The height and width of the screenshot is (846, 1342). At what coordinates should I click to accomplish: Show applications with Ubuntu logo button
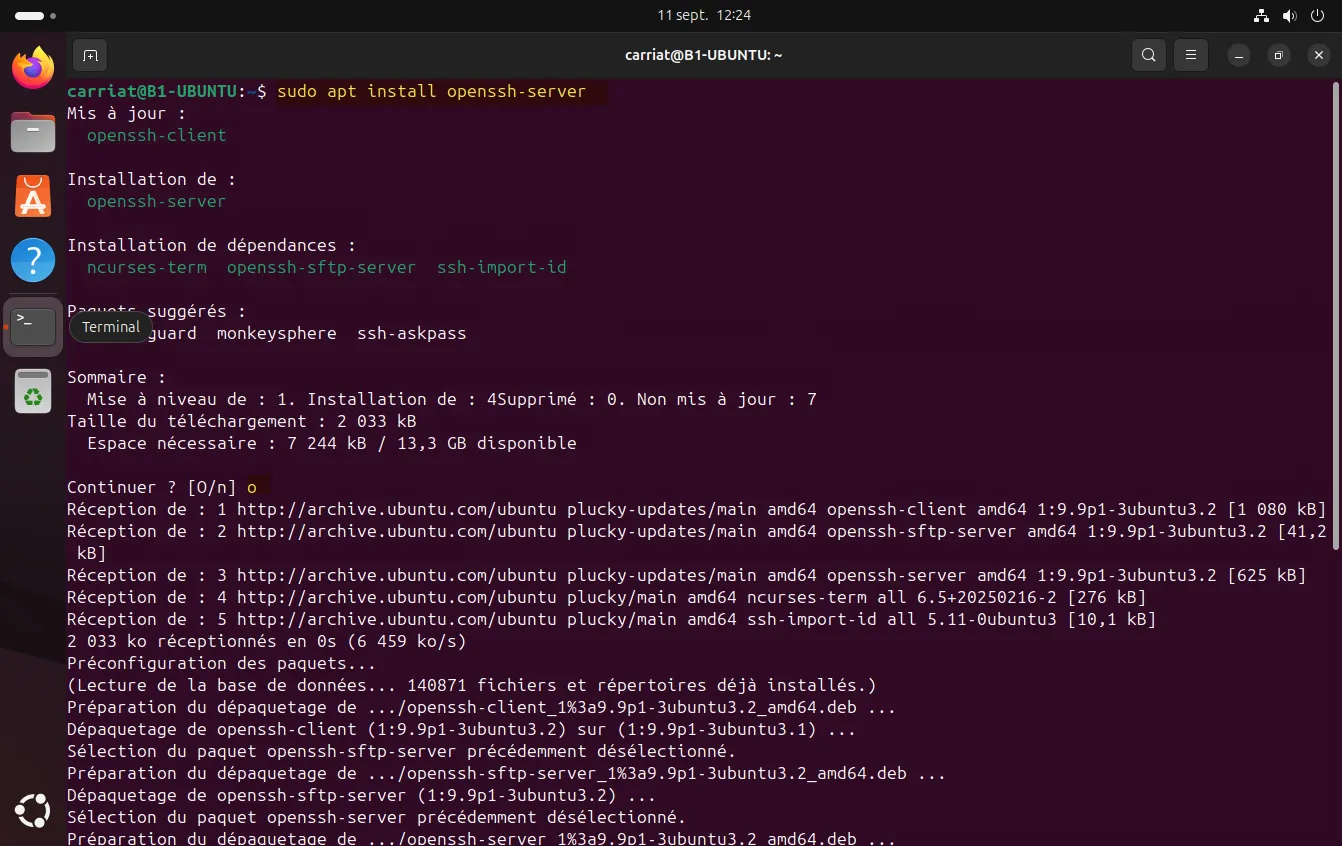pyautogui.click(x=33, y=810)
